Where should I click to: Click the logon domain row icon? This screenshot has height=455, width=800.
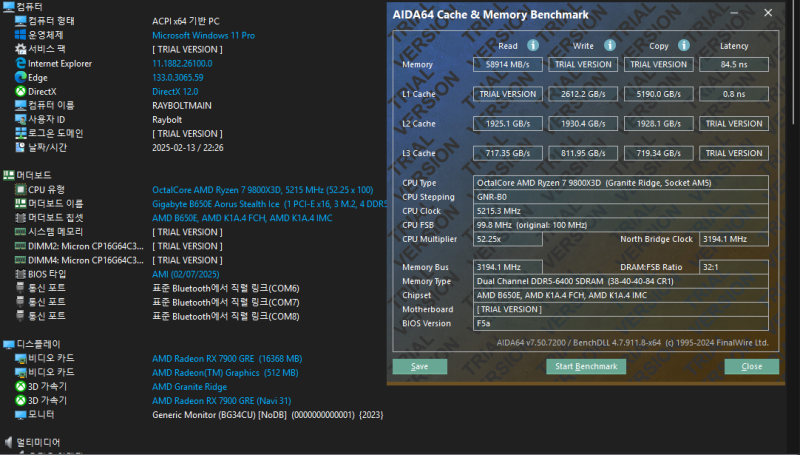click(x=20, y=133)
